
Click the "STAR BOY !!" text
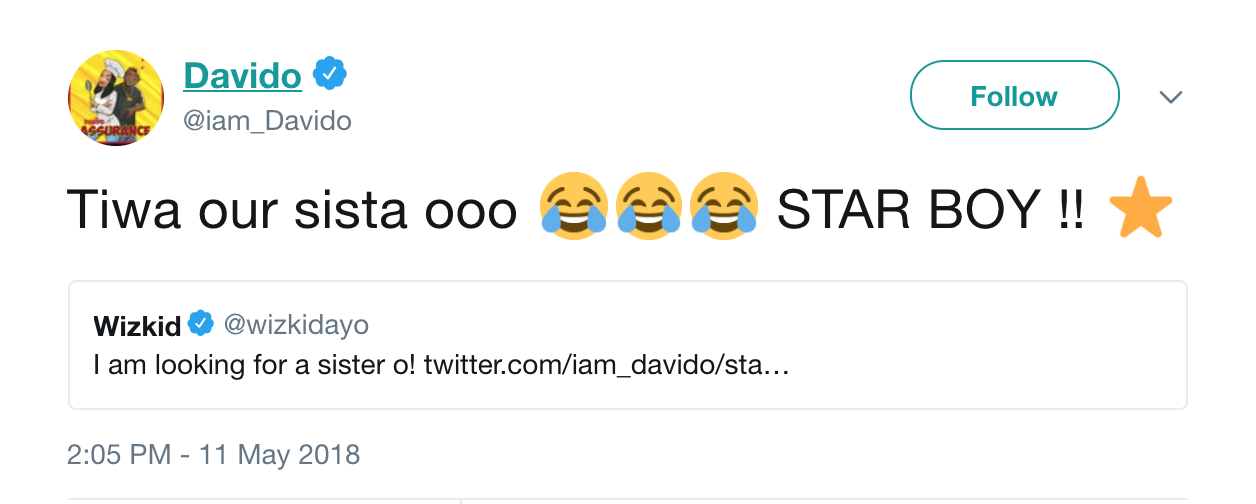pos(930,211)
